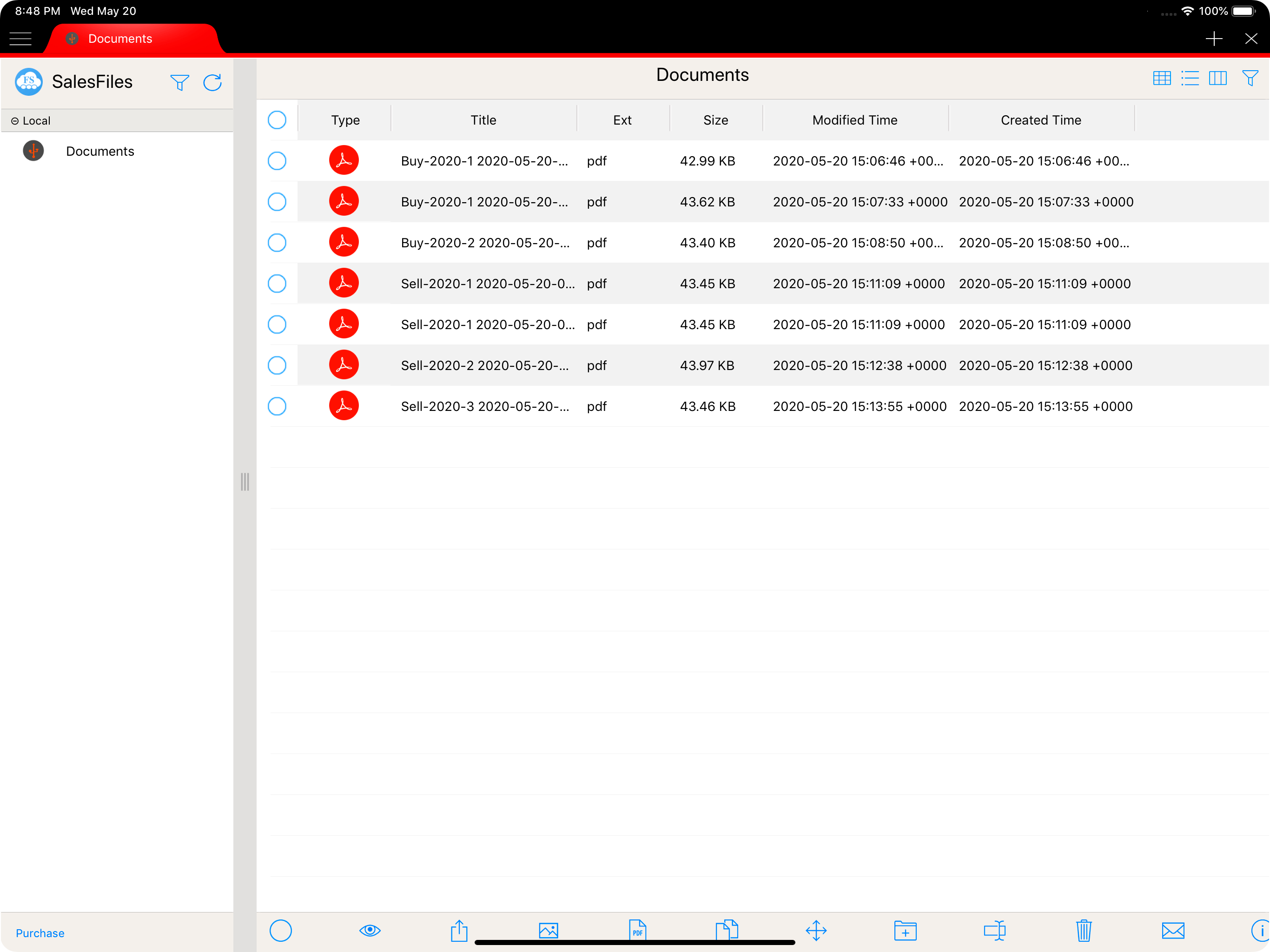1270x952 pixels.
Task: Open the Documents filter funnel
Action: point(1250,78)
